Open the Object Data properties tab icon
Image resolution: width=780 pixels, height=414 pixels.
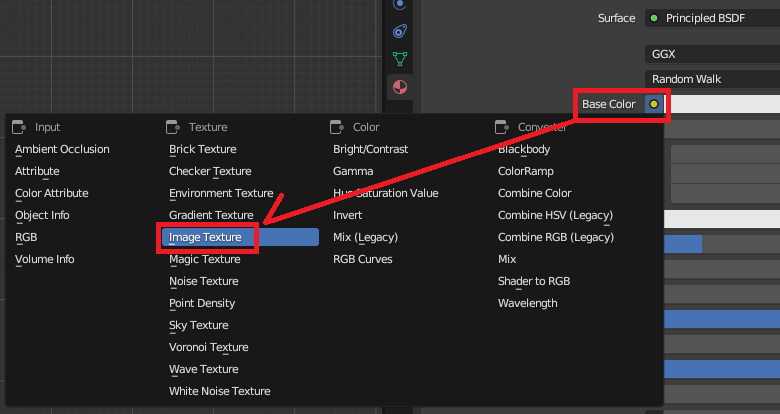(x=400, y=59)
